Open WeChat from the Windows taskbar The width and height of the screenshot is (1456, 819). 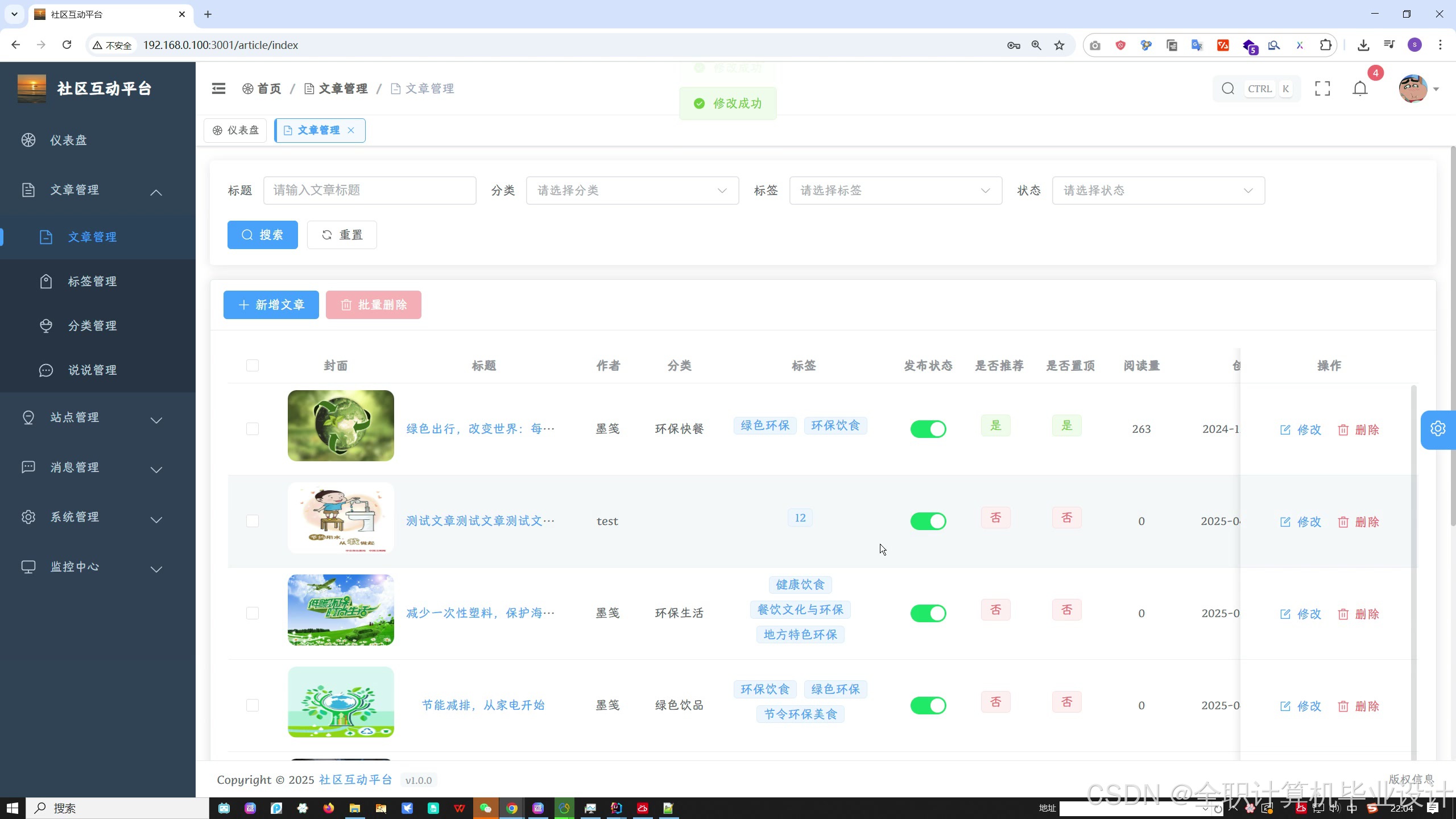(x=485, y=808)
